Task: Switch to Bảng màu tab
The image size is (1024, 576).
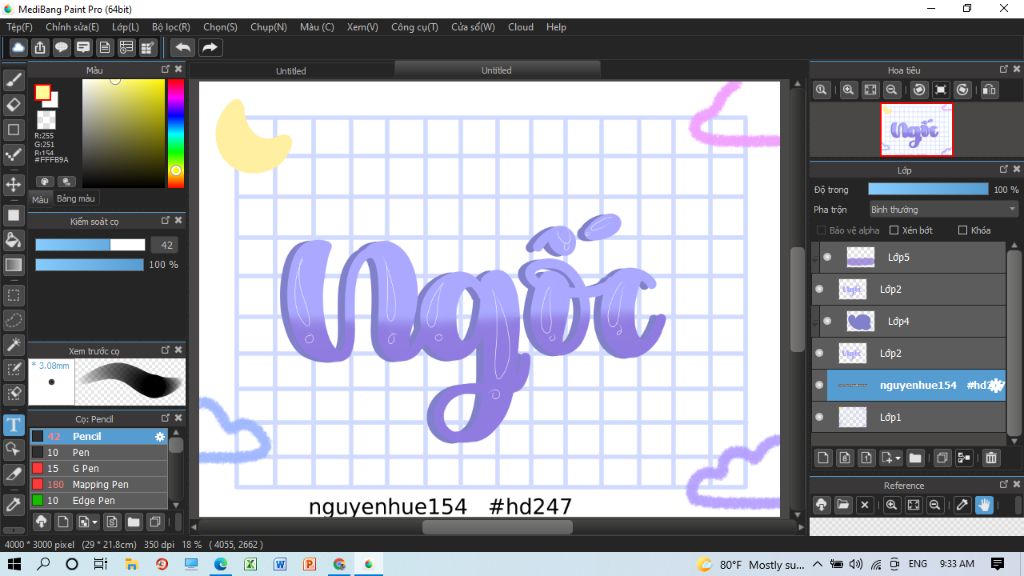Action: click(76, 199)
